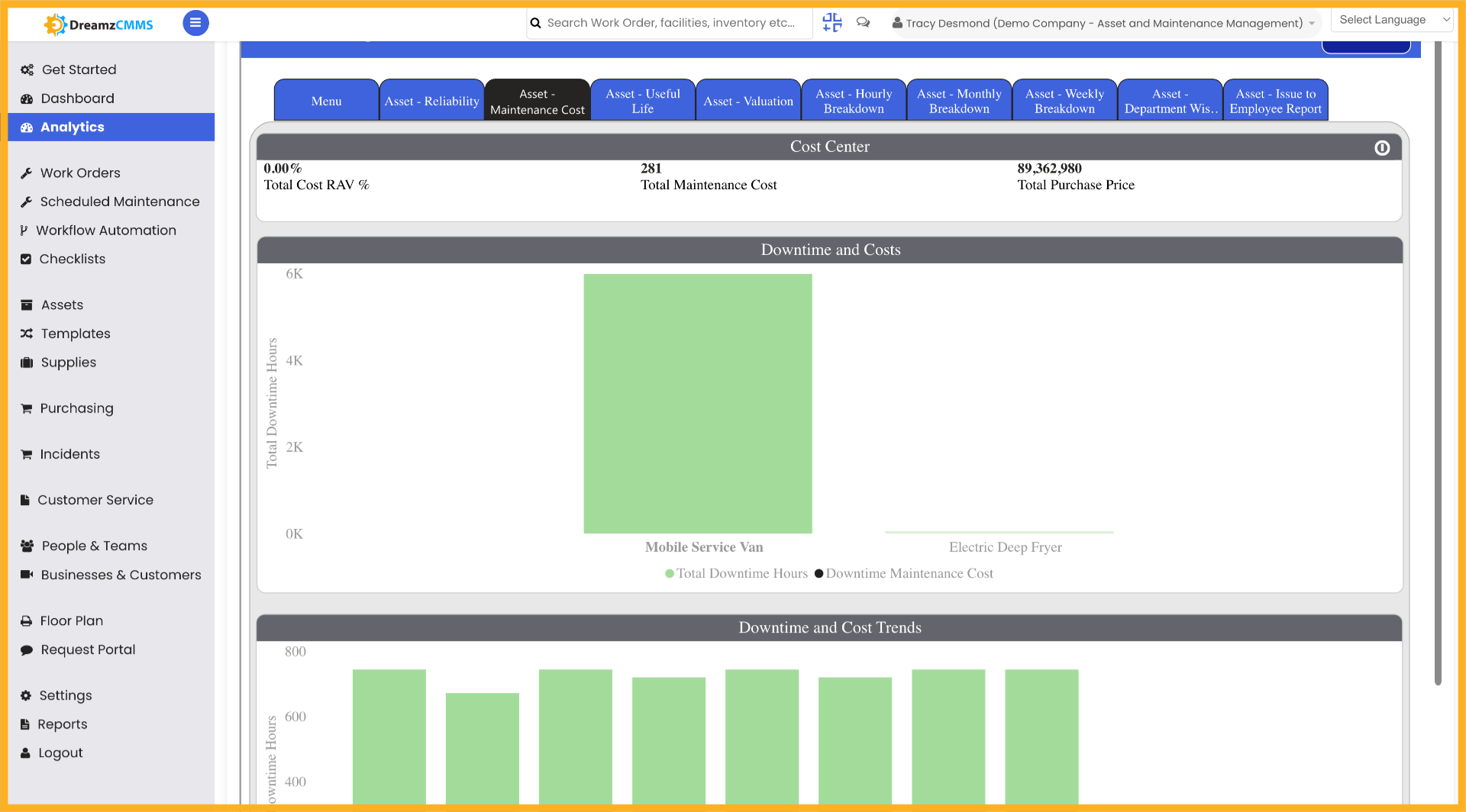Viewport: 1466px width, 812px height.
Task: Toggle the Downtime Maintenance Cost legend item
Action: click(x=905, y=573)
